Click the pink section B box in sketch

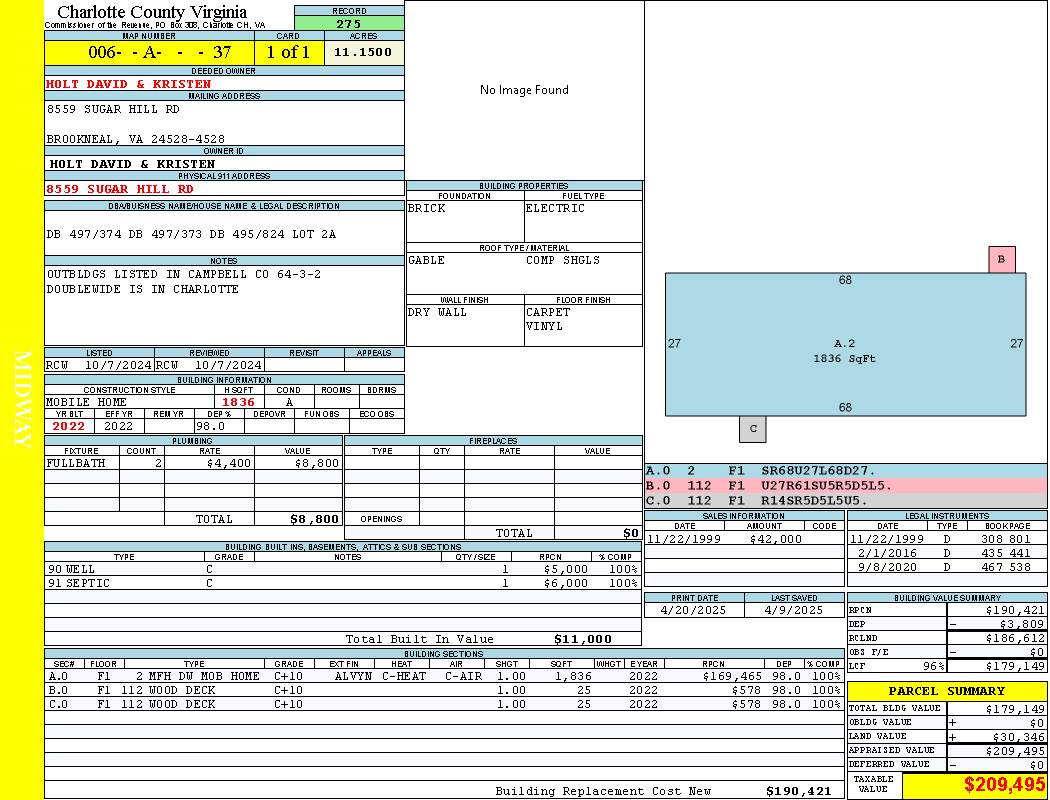(1001, 259)
